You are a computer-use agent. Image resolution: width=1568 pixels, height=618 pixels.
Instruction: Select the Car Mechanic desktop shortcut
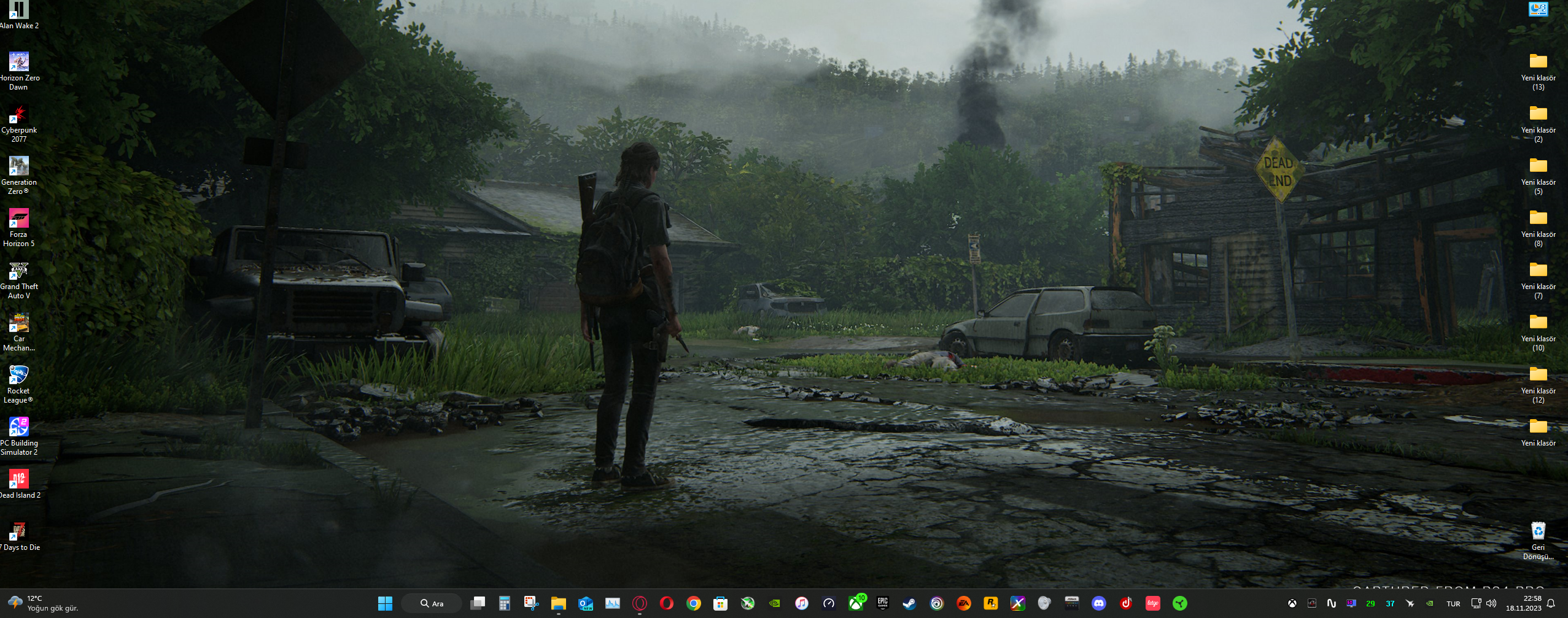18,332
